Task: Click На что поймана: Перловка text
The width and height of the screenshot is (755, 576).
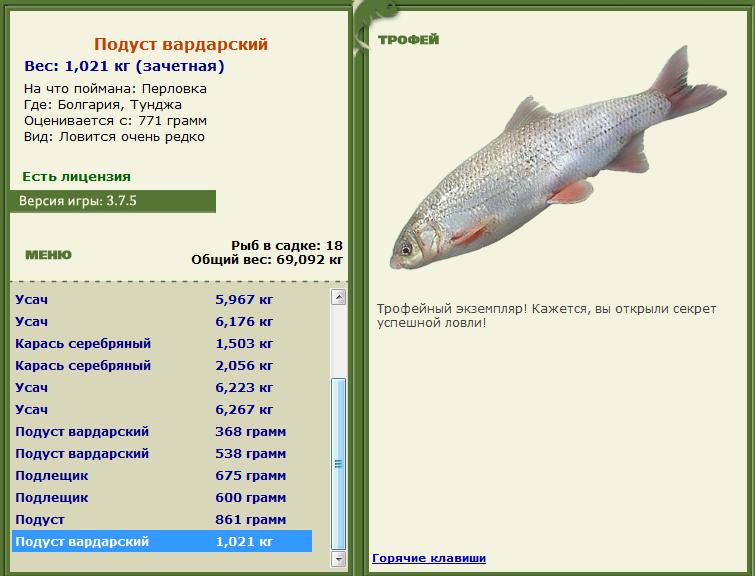Action: click(x=115, y=89)
